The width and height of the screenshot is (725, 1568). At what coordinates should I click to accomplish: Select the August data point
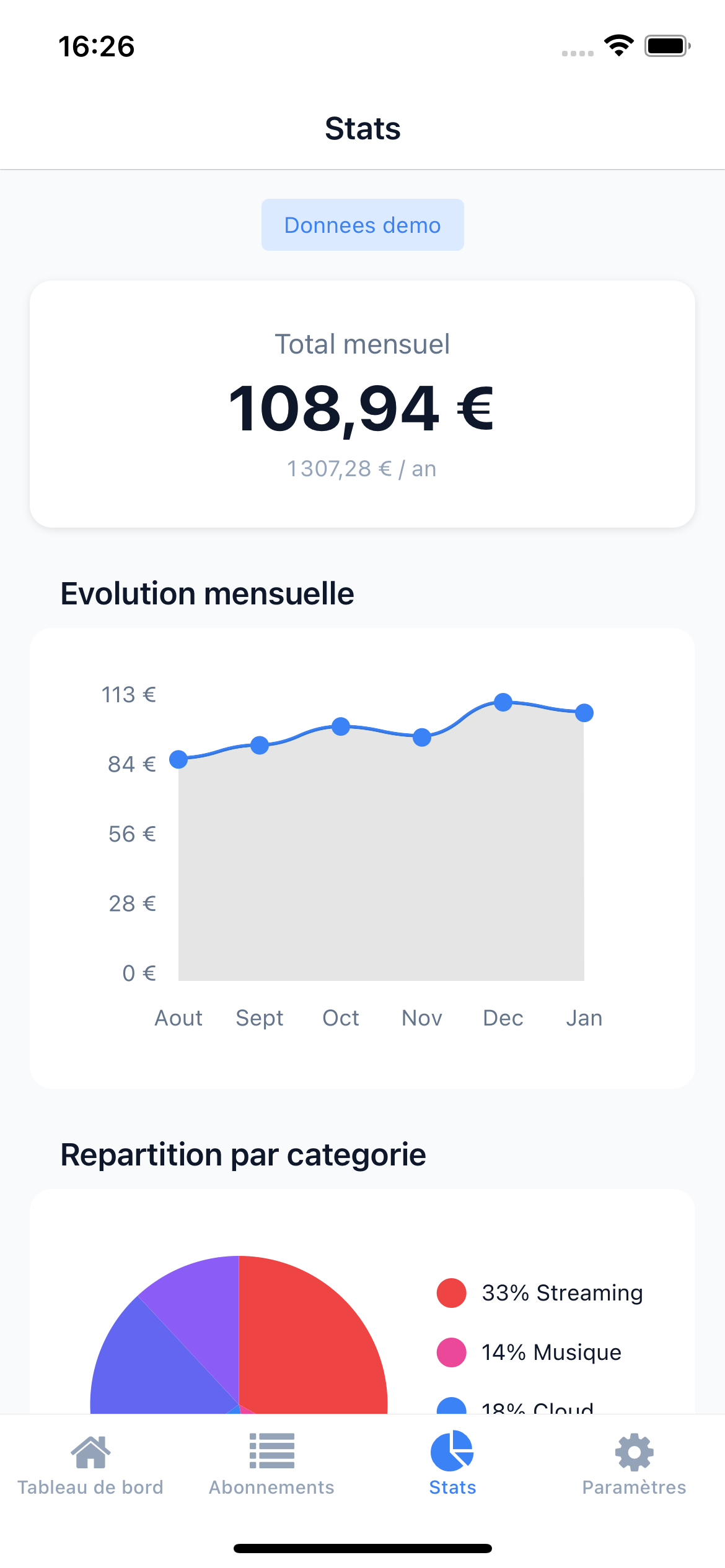click(178, 759)
